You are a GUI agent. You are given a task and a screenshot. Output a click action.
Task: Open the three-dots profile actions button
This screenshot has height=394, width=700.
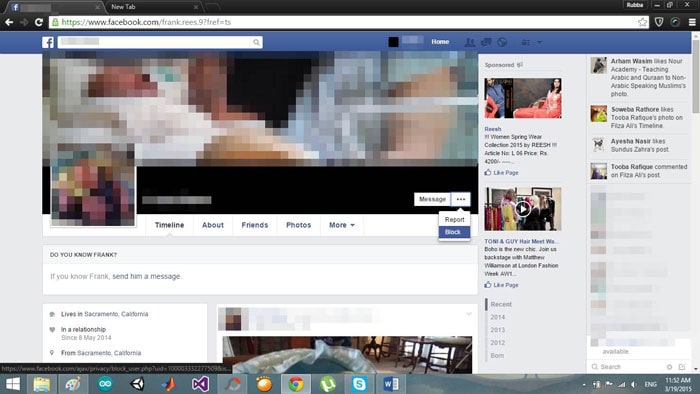click(x=461, y=199)
